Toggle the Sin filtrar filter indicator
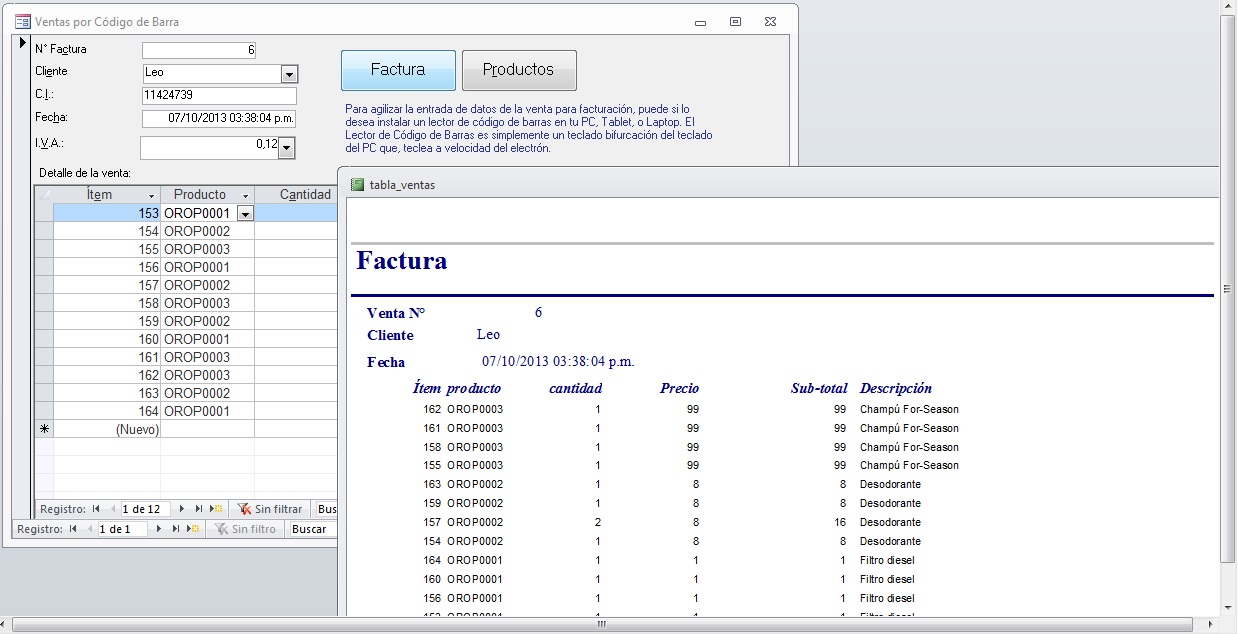The height and width of the screenshot is (634, 1238). coord(269,509)
